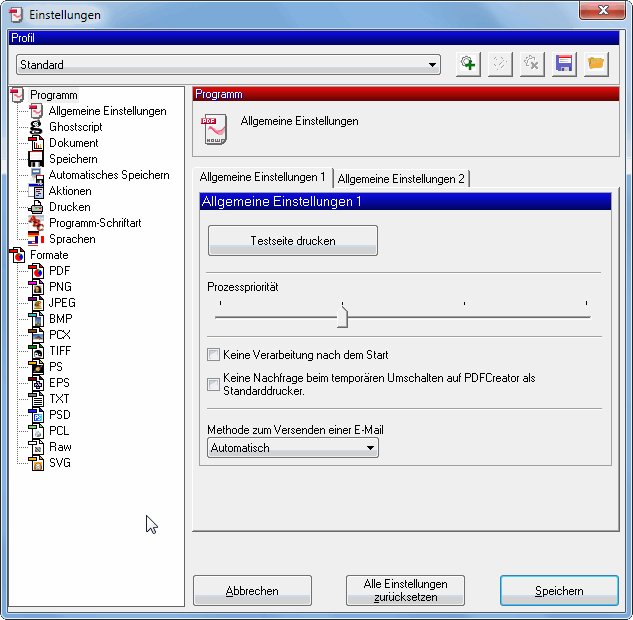Screen dimensions: 633x620
Task: Select the PCL format tree item
Action: pos(59,431)
